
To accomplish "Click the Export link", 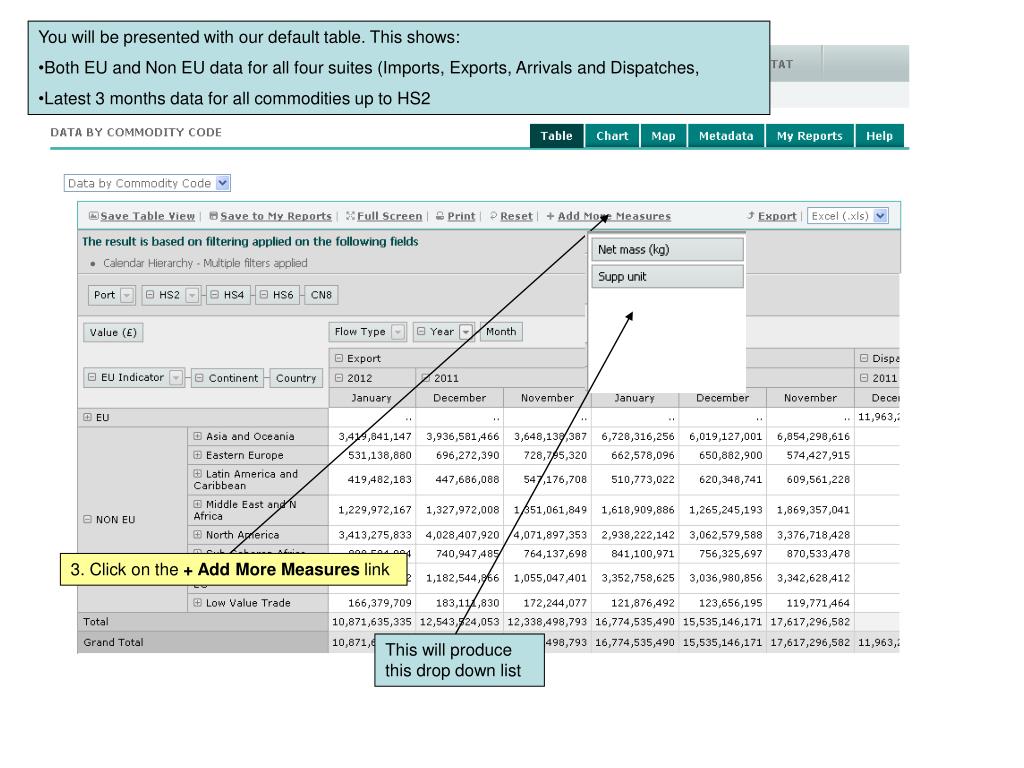I will [x=777, y=216].
